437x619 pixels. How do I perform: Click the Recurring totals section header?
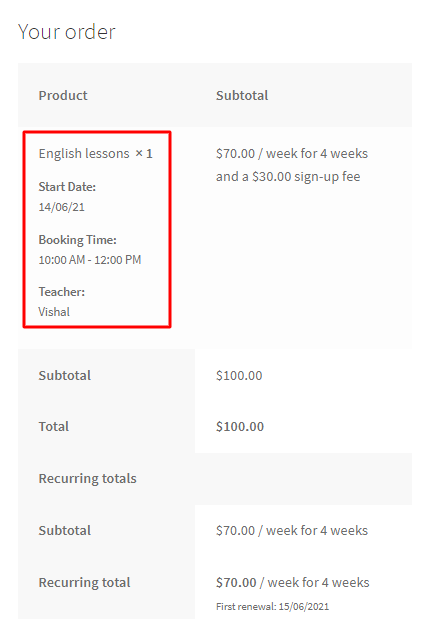(88, 478)
